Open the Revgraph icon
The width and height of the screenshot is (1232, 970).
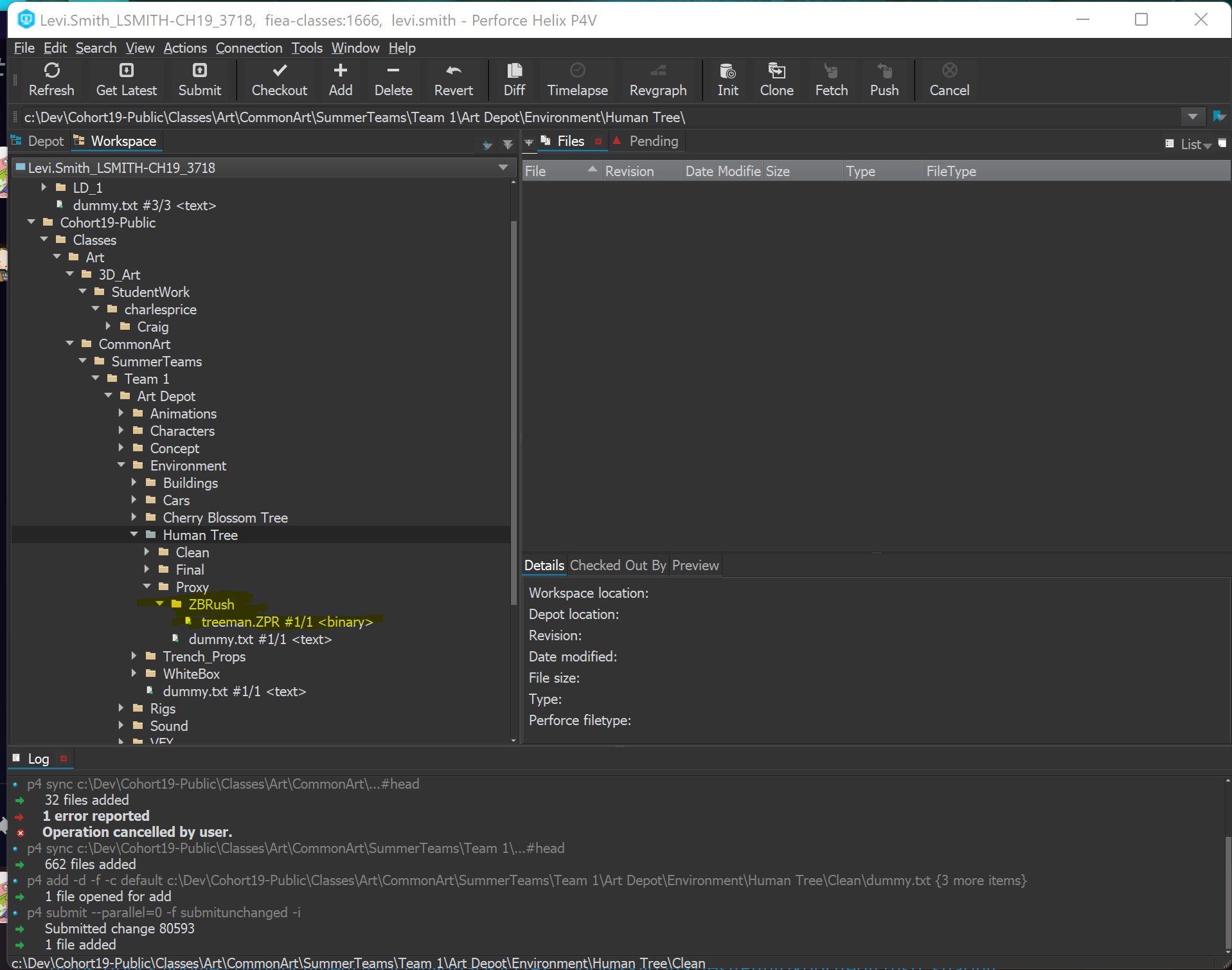(x=657, y=70)
